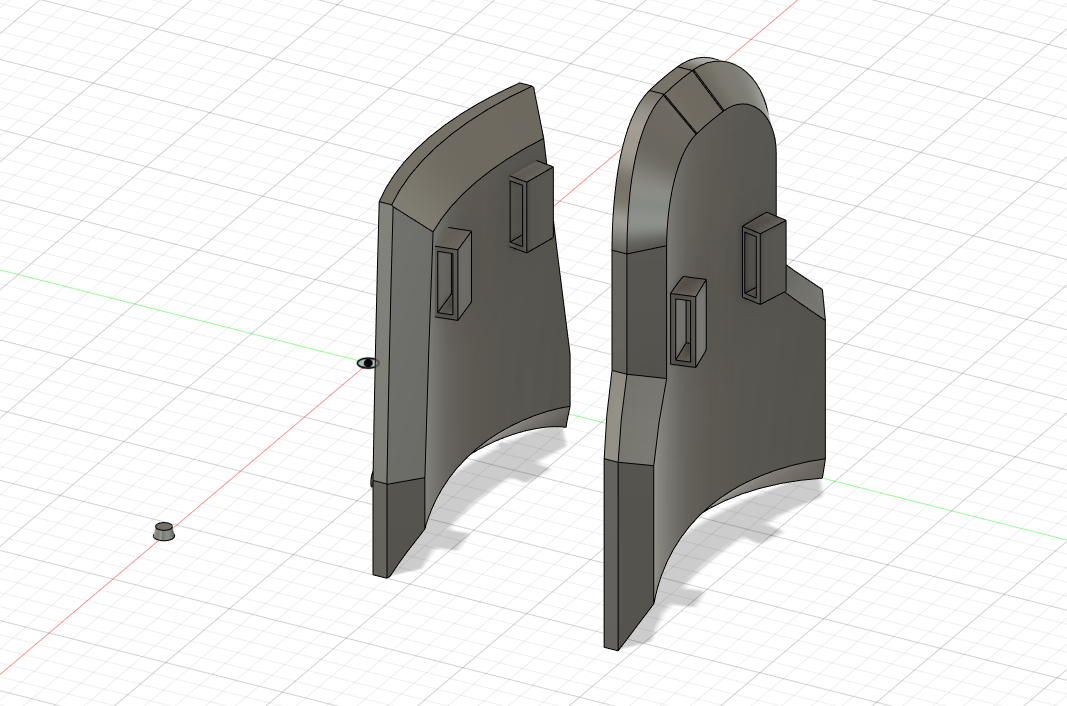Click the origin point marker on the grid
Screen dimensions: 1067x706
[367, 363]
